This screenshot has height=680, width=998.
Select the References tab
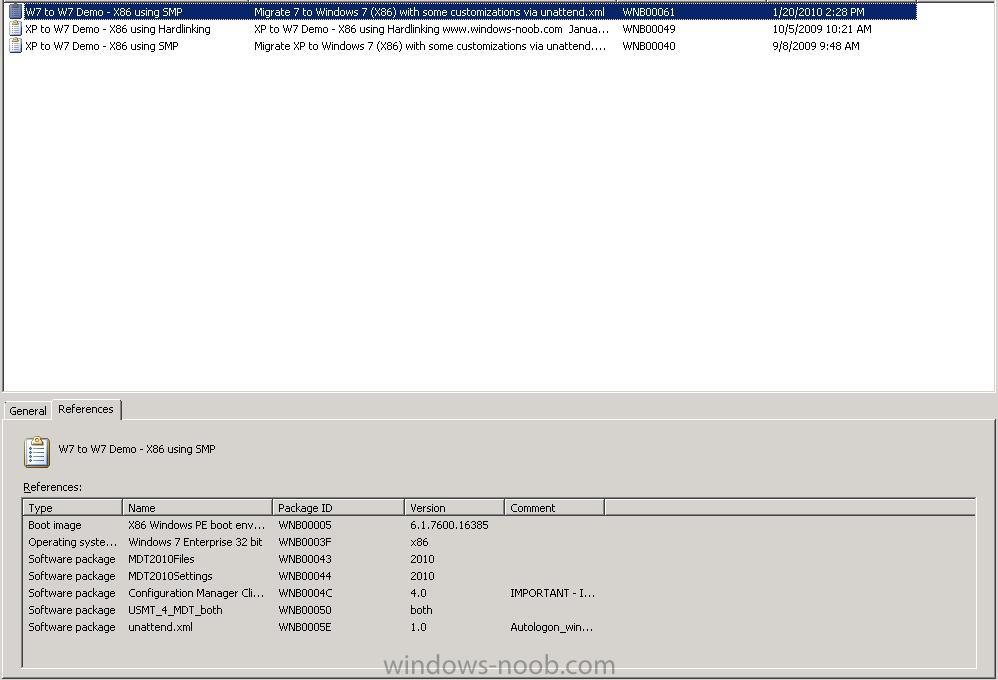(86, 409)
